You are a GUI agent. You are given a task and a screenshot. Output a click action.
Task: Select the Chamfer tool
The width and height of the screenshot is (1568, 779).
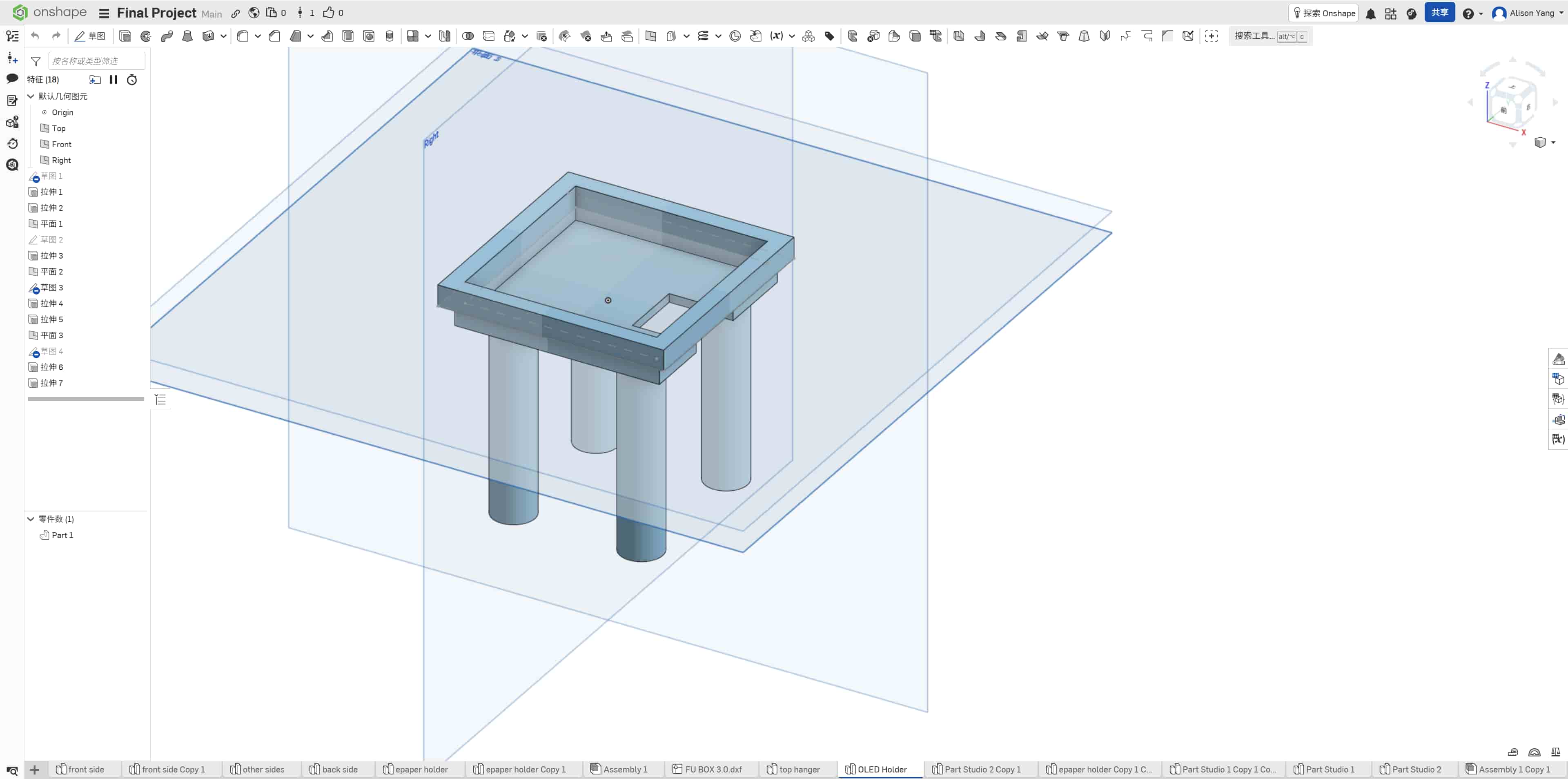(274, 36)
